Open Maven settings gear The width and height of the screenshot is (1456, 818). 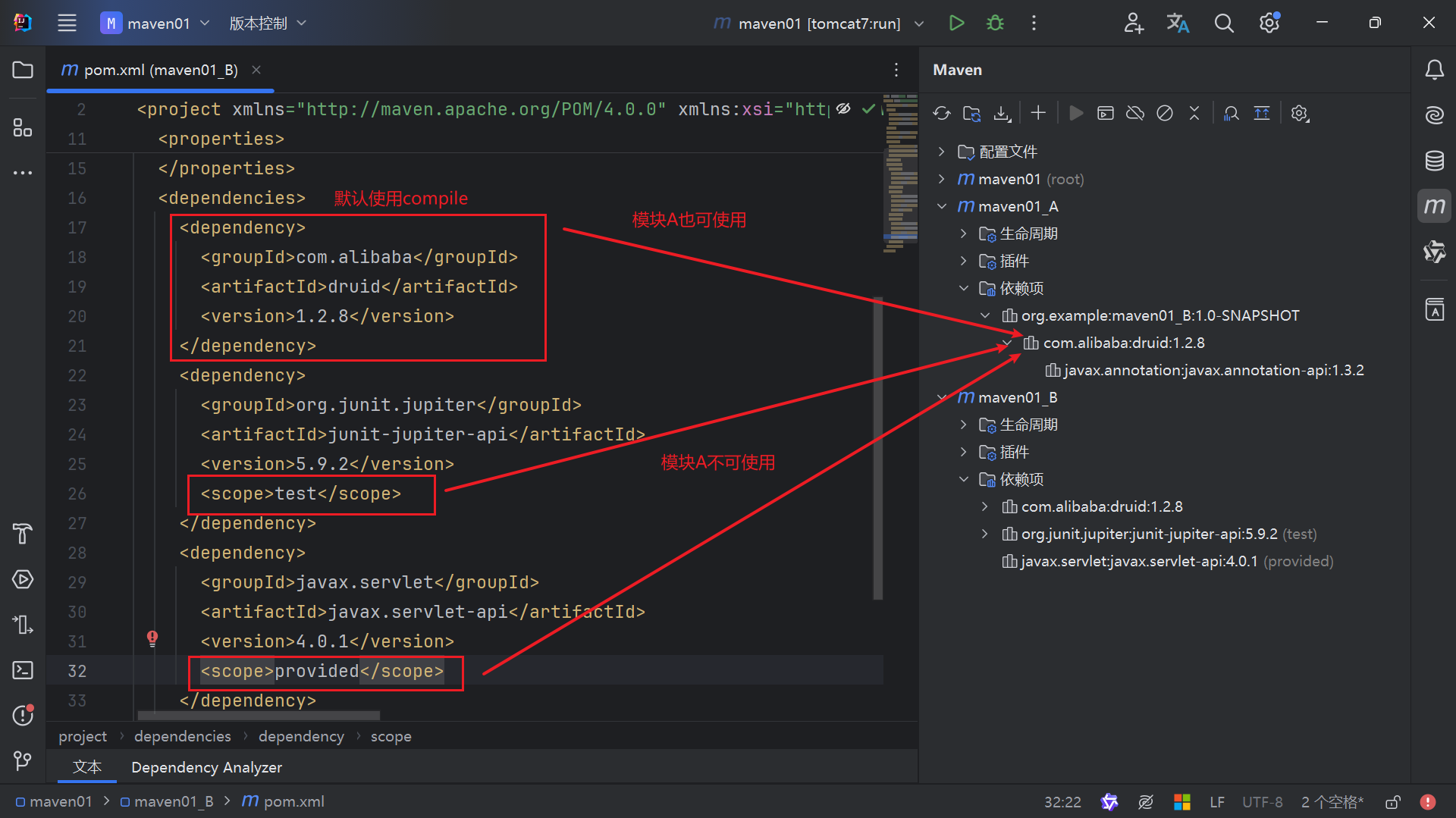pyautogui.click(x=1300, y=113)
